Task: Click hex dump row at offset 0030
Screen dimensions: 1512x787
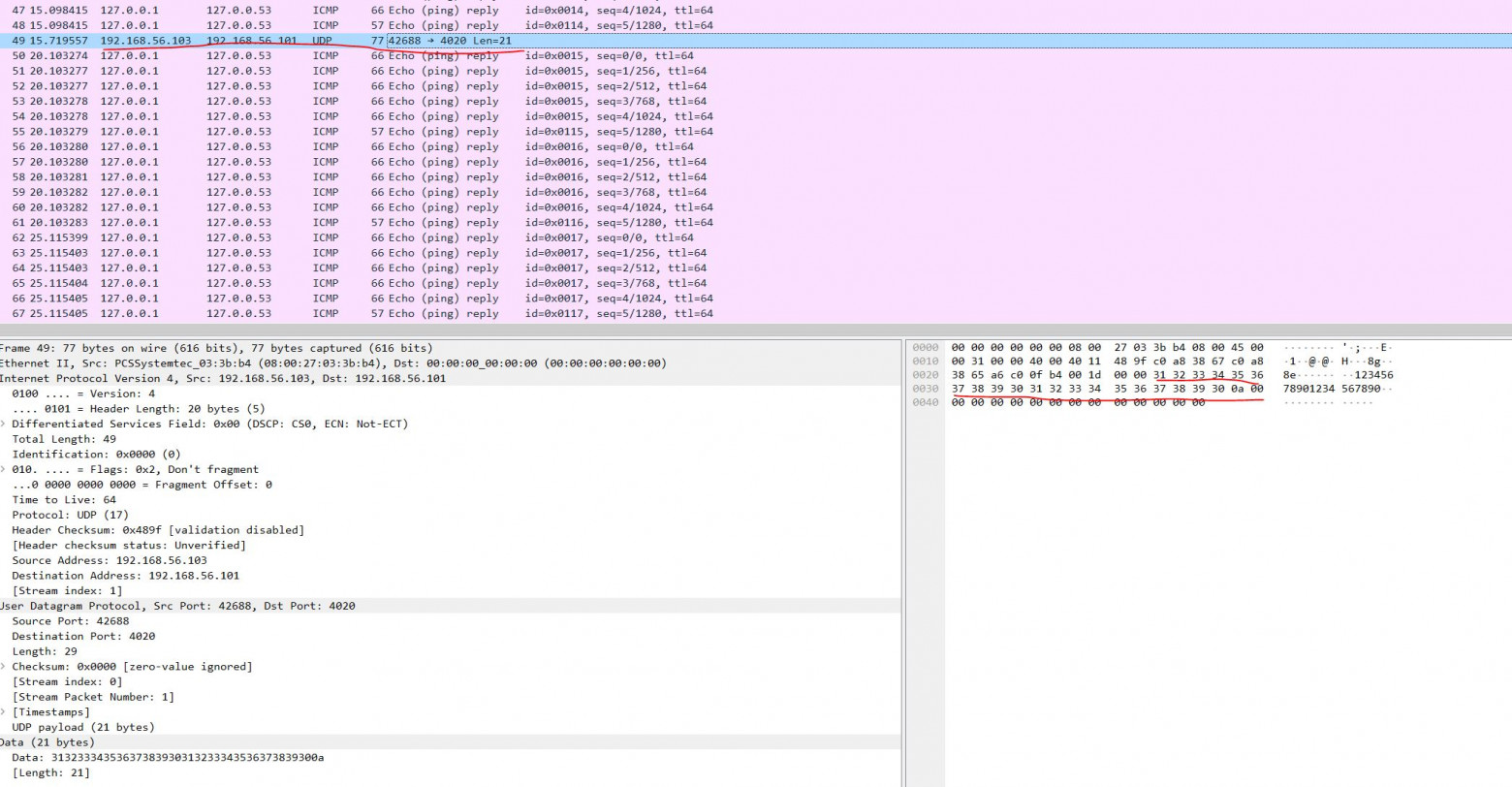Action: (1153, 389)
